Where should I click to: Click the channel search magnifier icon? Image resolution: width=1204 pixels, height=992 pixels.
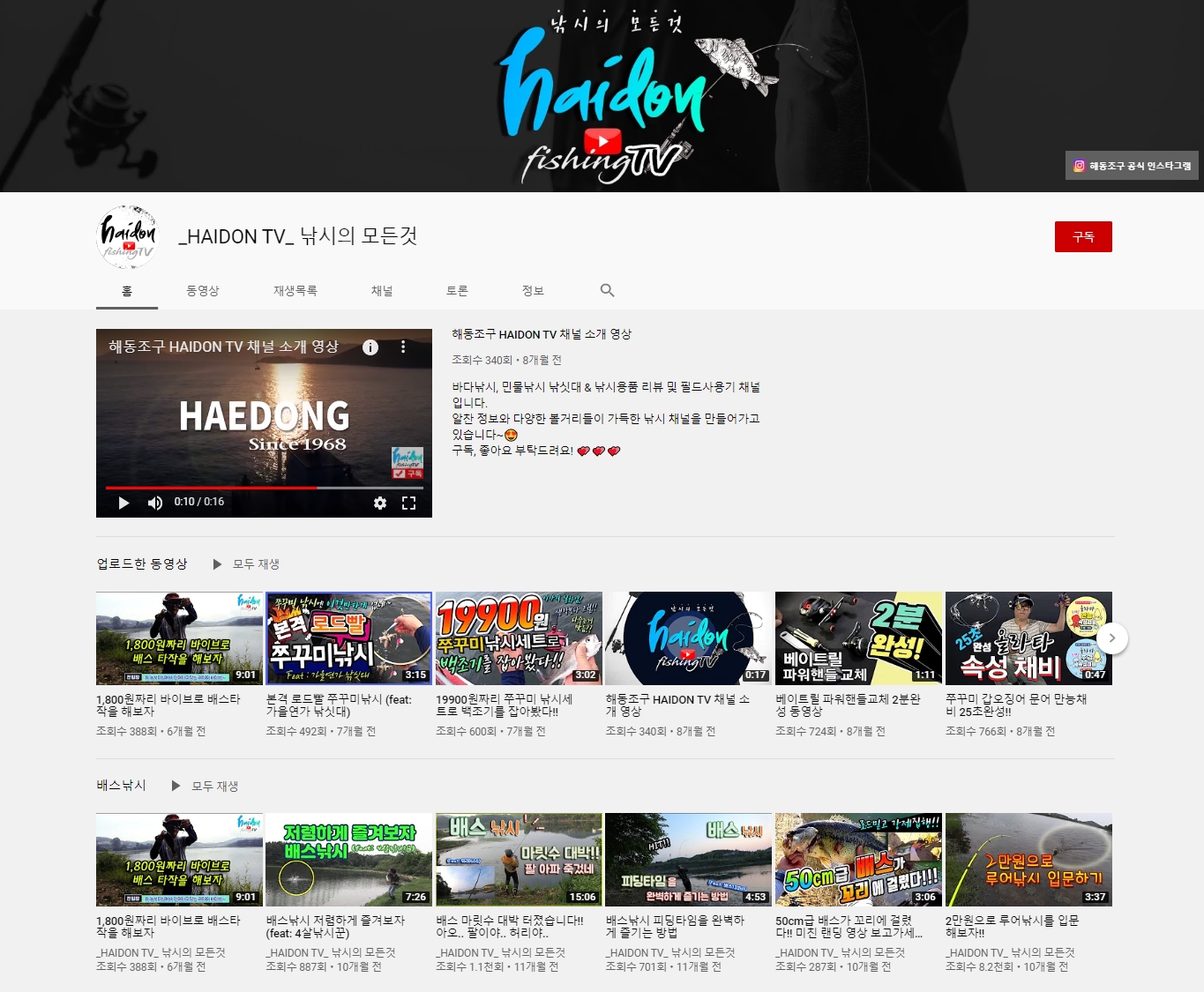607,290
